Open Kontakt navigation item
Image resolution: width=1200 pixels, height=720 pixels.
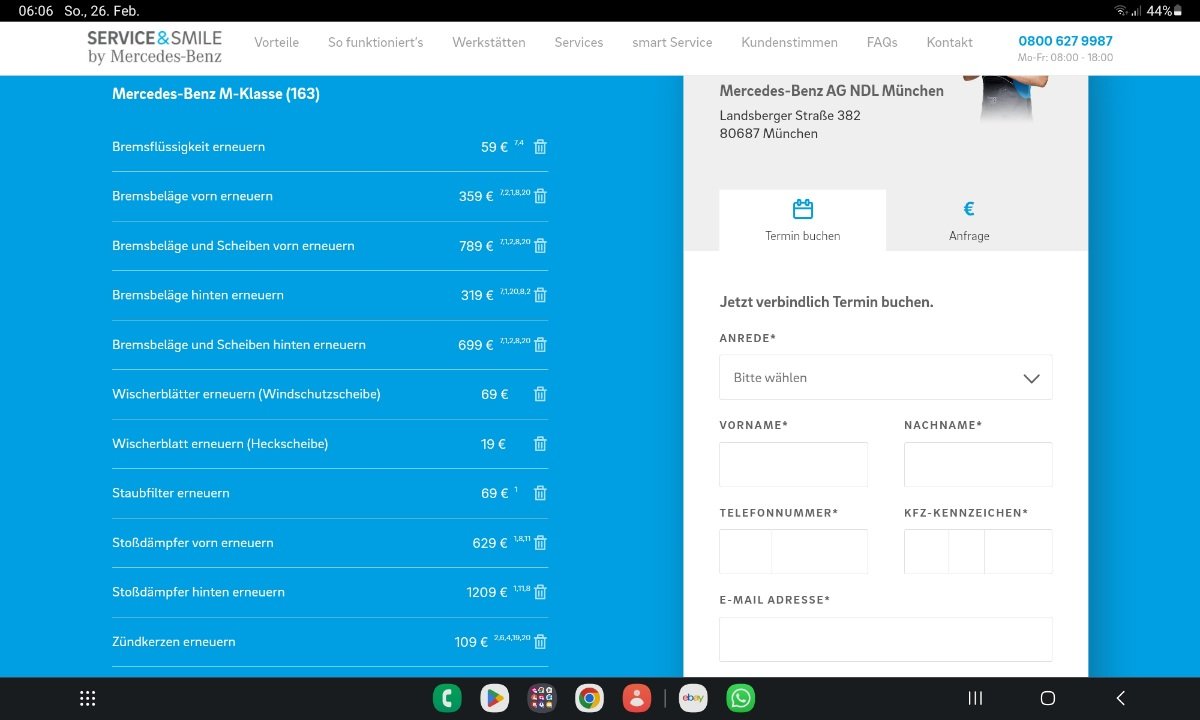950,43
